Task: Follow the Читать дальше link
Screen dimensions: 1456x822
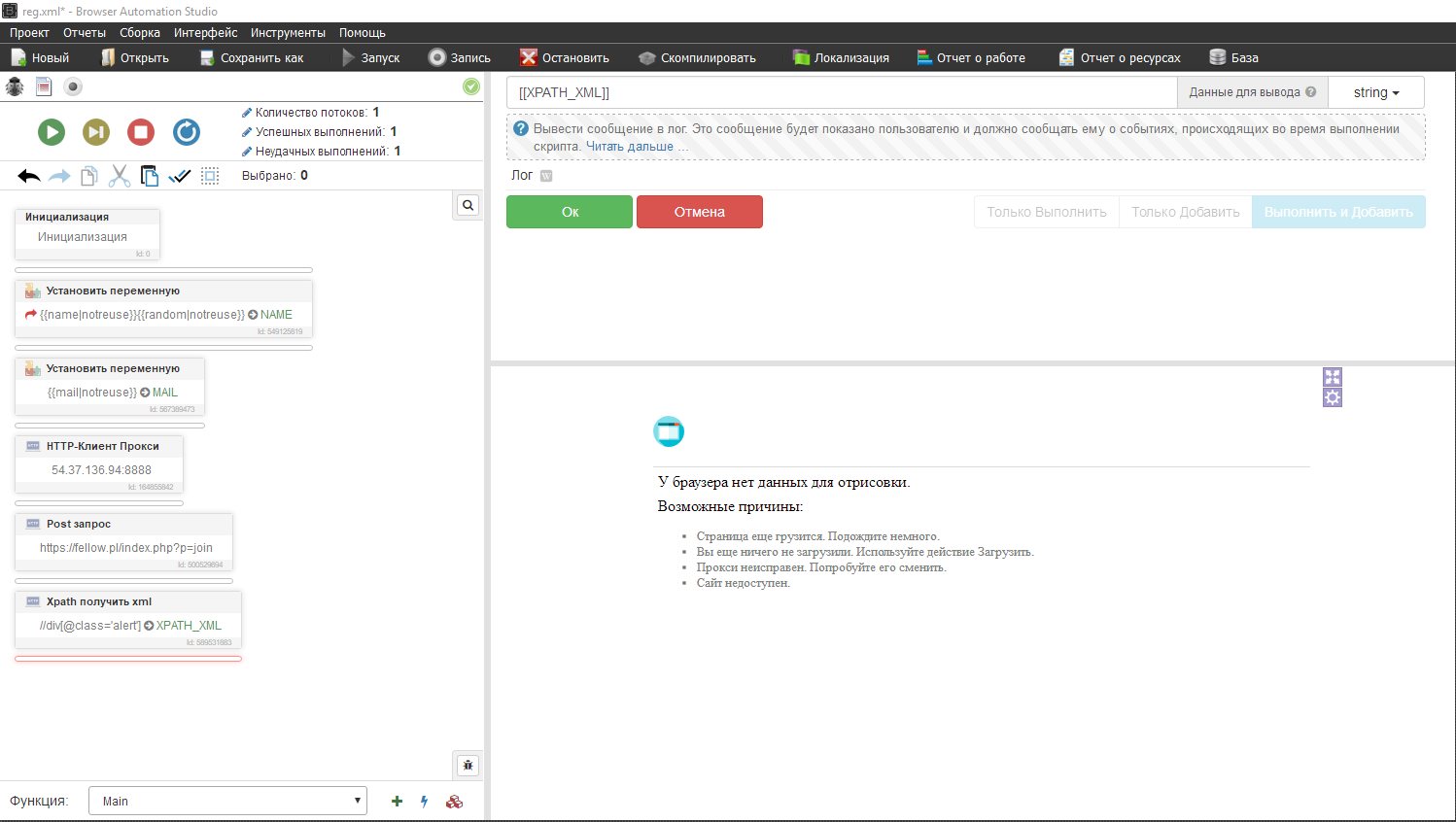Action: click(x=630, y=147)
